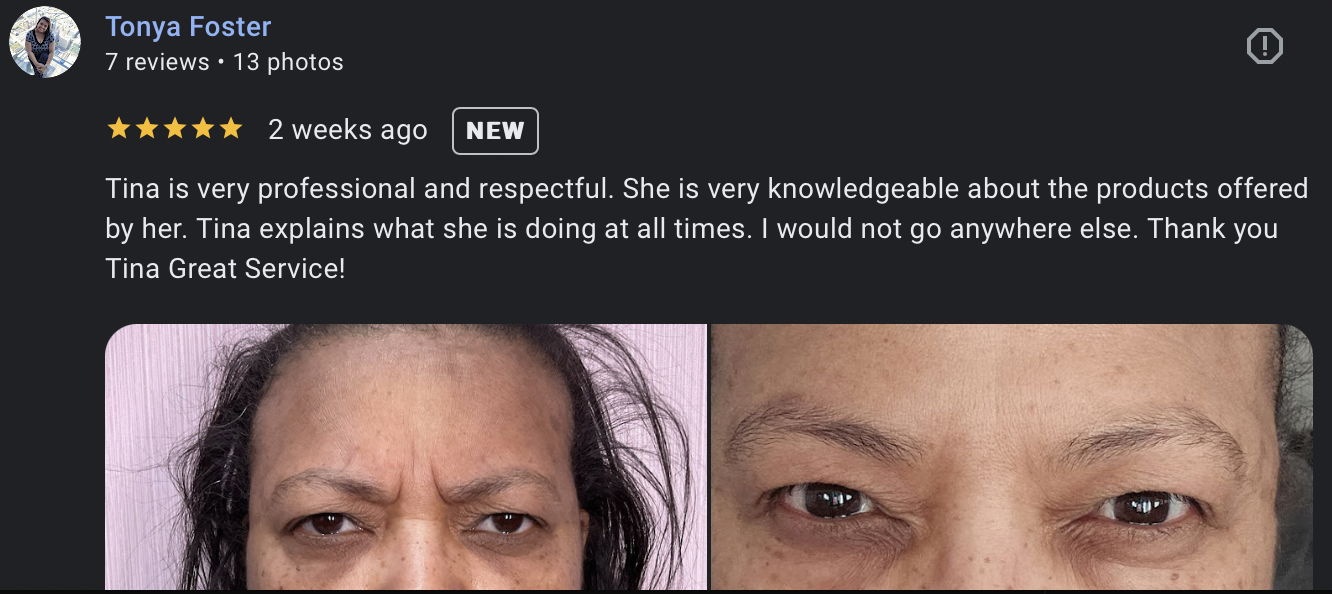Open the right review photo

tap(1011, 457)
